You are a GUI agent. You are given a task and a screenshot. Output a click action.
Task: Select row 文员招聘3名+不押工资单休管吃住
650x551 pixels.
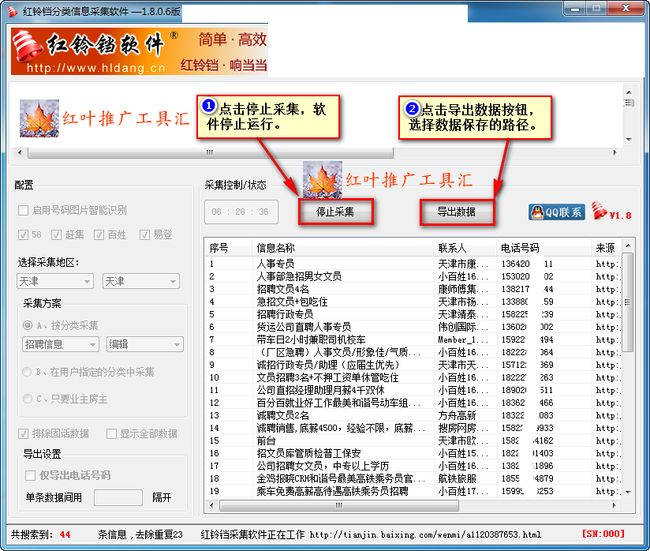pyautogui.click(x=413, y=377)
